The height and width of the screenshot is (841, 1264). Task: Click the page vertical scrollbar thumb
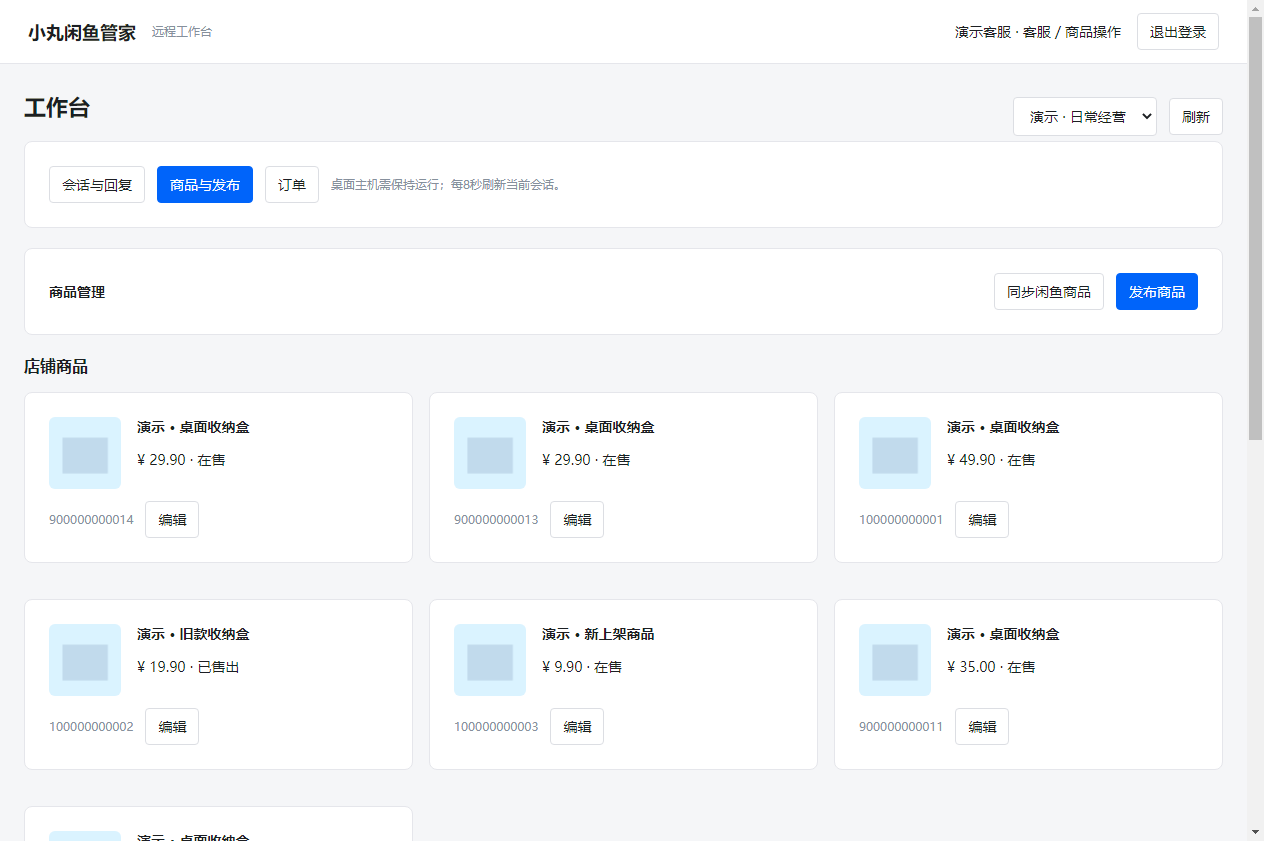(x=1255, y=229)
